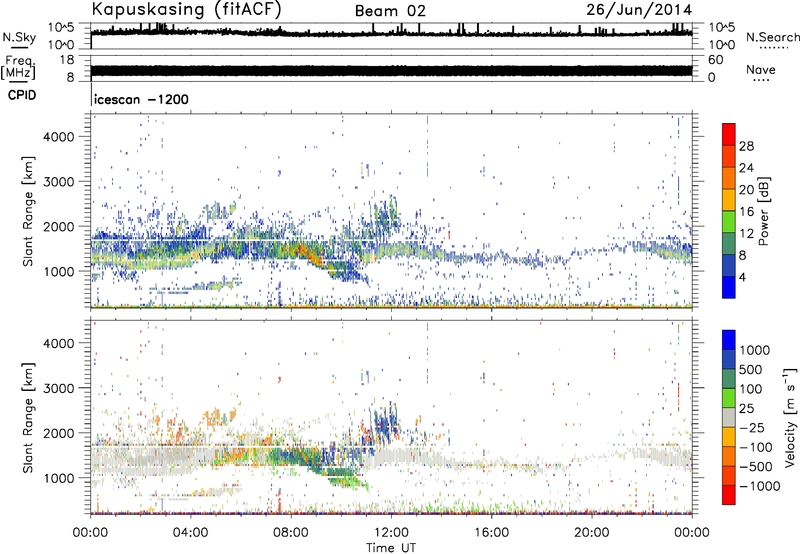Click the "icescan -1200" program marker

pyautogui.click(x=141, y=99)
